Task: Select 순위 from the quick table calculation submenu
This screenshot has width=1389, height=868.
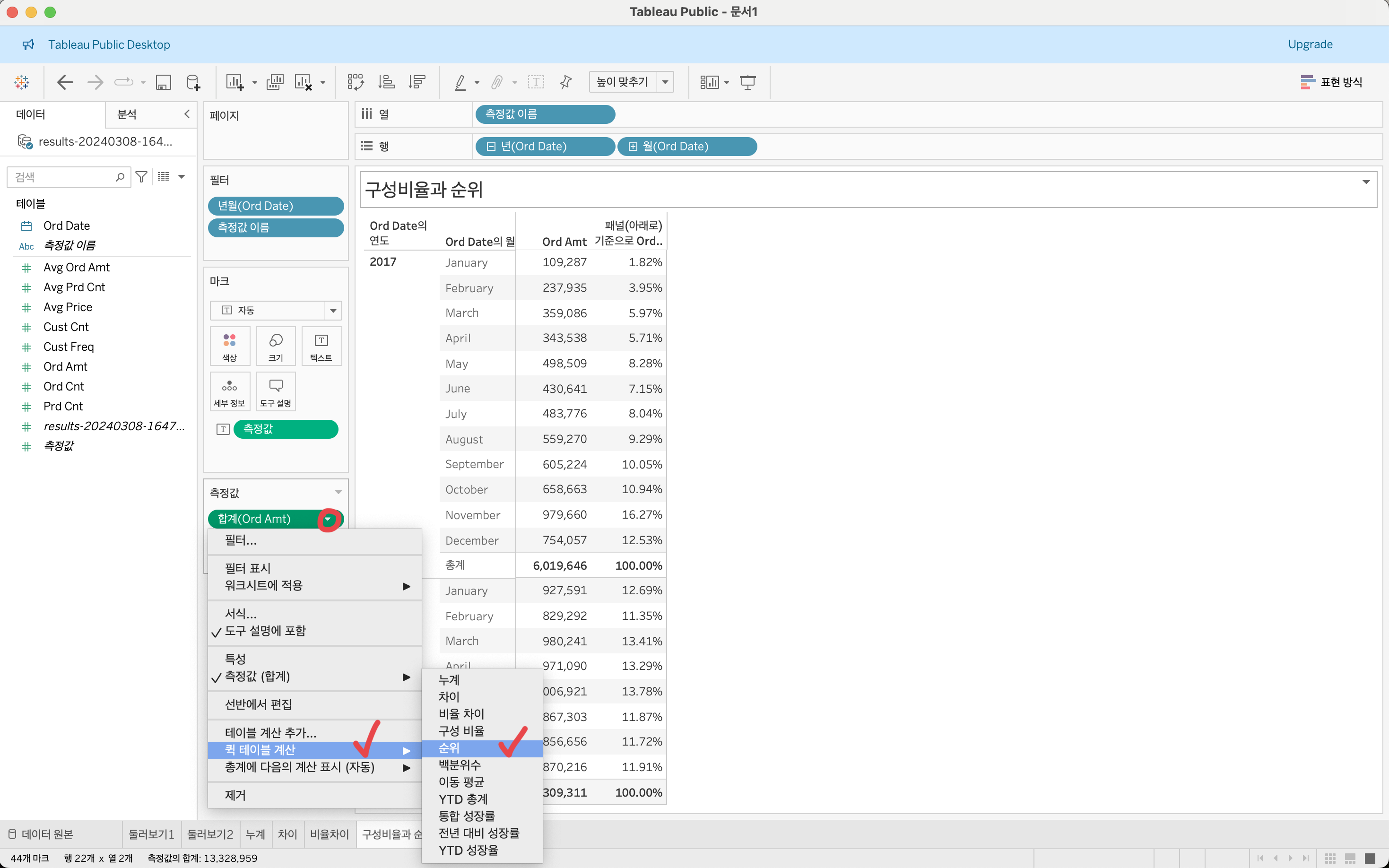Action: click(449, 748)
